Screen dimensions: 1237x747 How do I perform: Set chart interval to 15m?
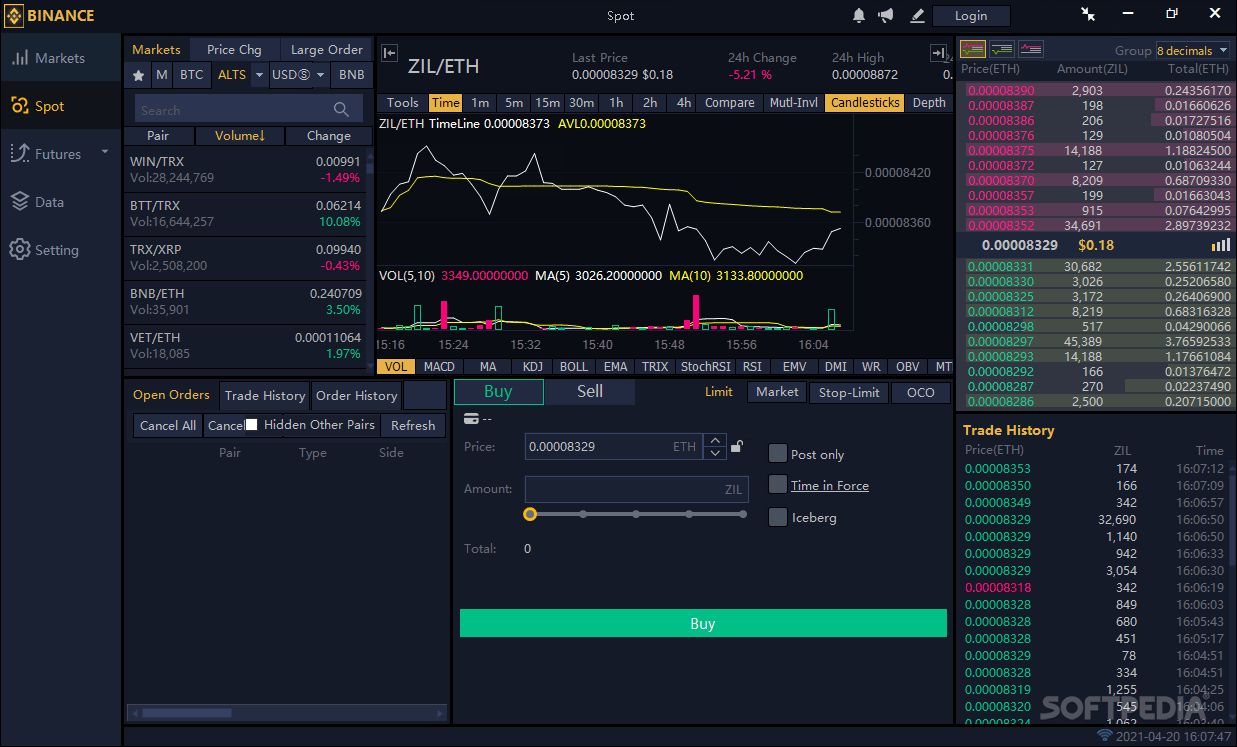pyautogui.click(x=547, y=103)
